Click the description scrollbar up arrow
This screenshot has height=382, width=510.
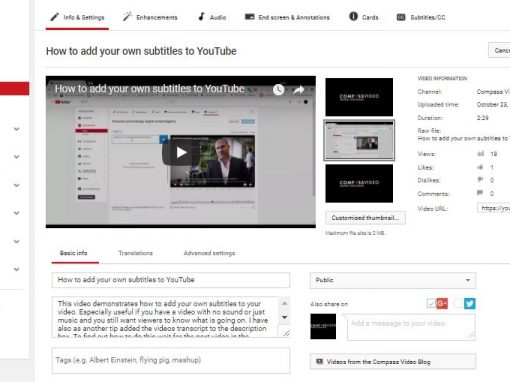[285, 303]
